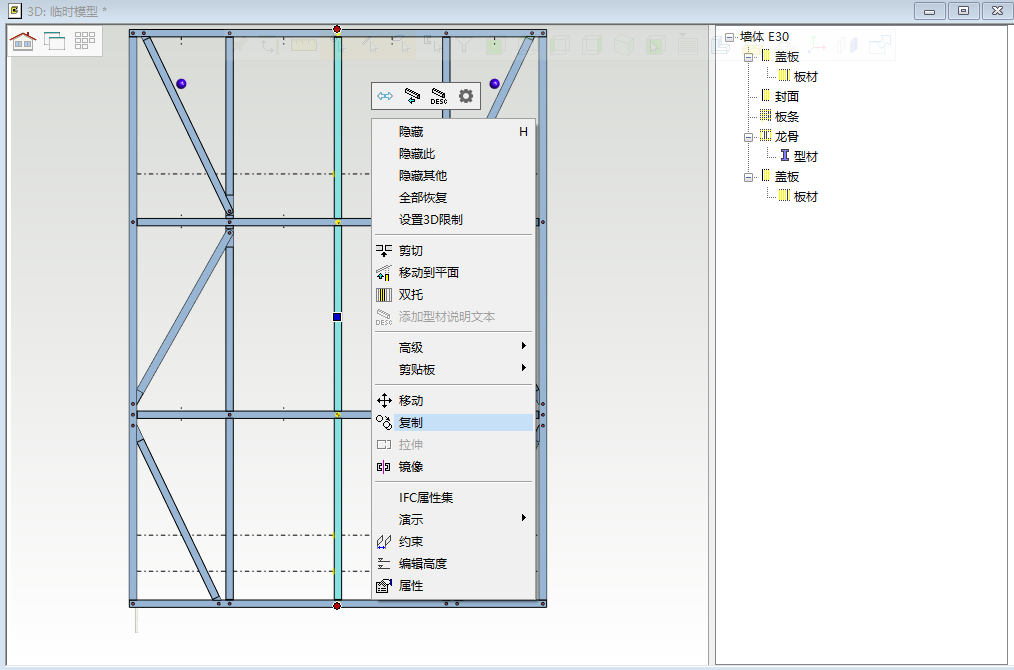Click the red point at the bottom of the cyan stud
The width and height of the screenshot is (1014, 670).
[337, 606]
